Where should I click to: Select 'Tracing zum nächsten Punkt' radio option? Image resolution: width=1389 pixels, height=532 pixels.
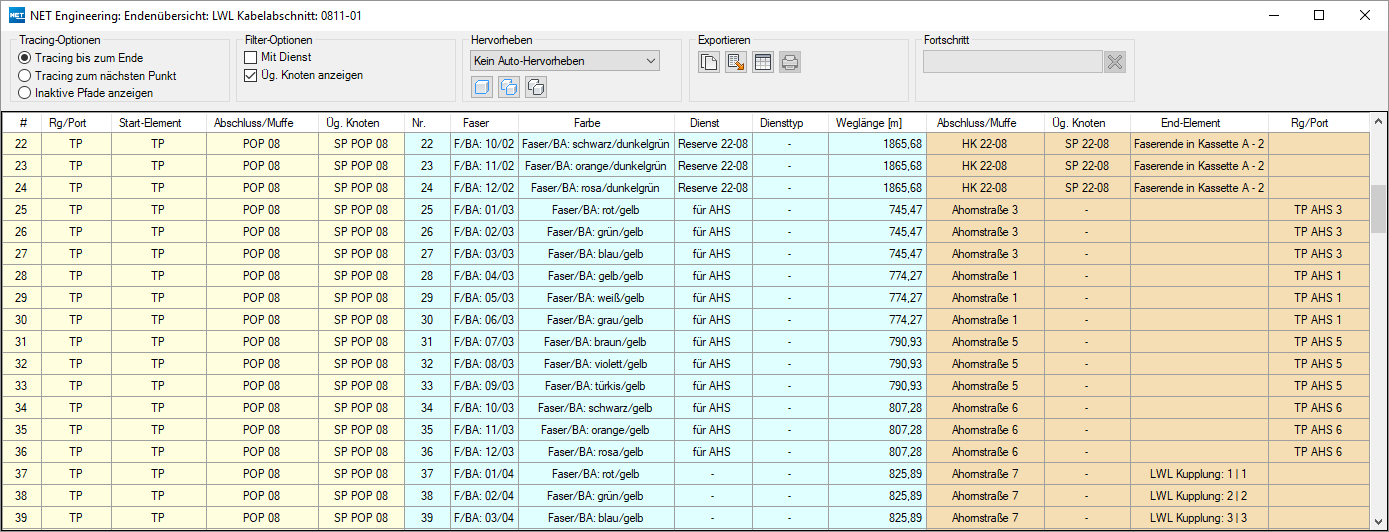[x=97, y=75]
